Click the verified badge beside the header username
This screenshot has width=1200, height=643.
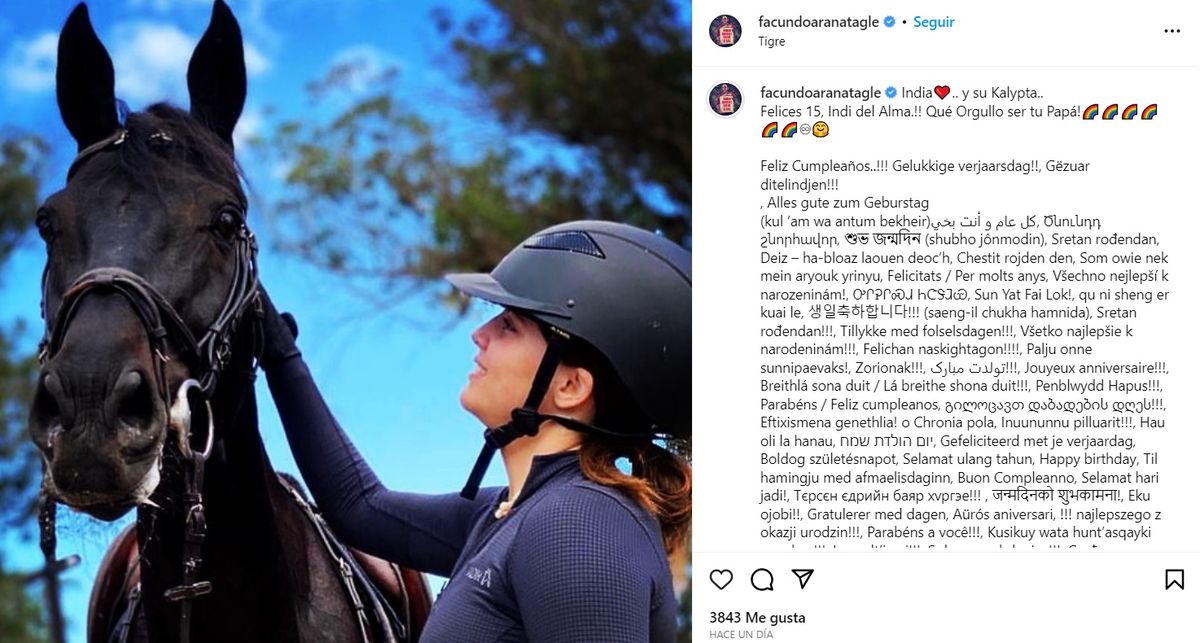(x=889, y=22)
